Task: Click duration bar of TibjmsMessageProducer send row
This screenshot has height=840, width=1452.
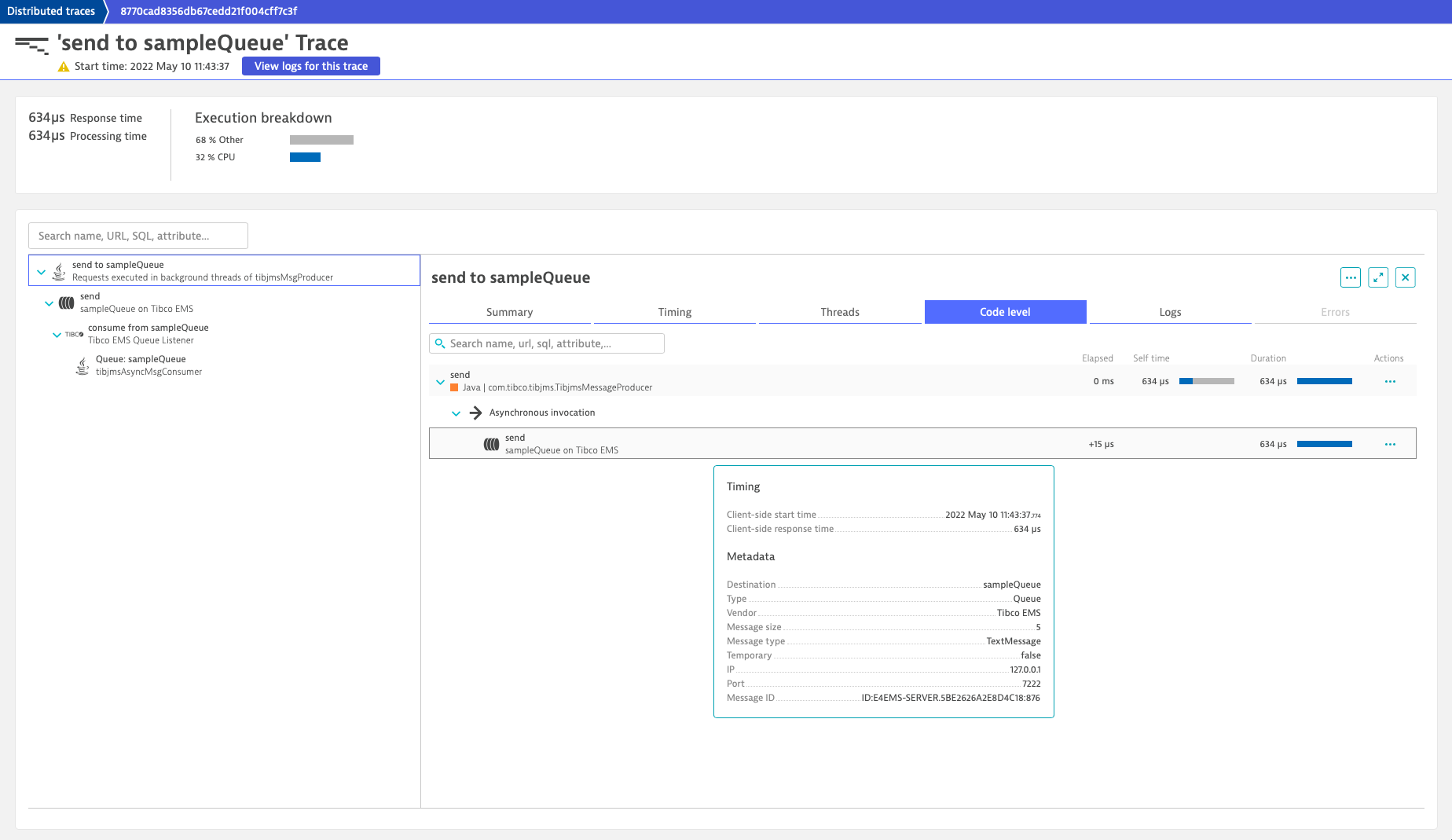Action: click(1325, 381)
